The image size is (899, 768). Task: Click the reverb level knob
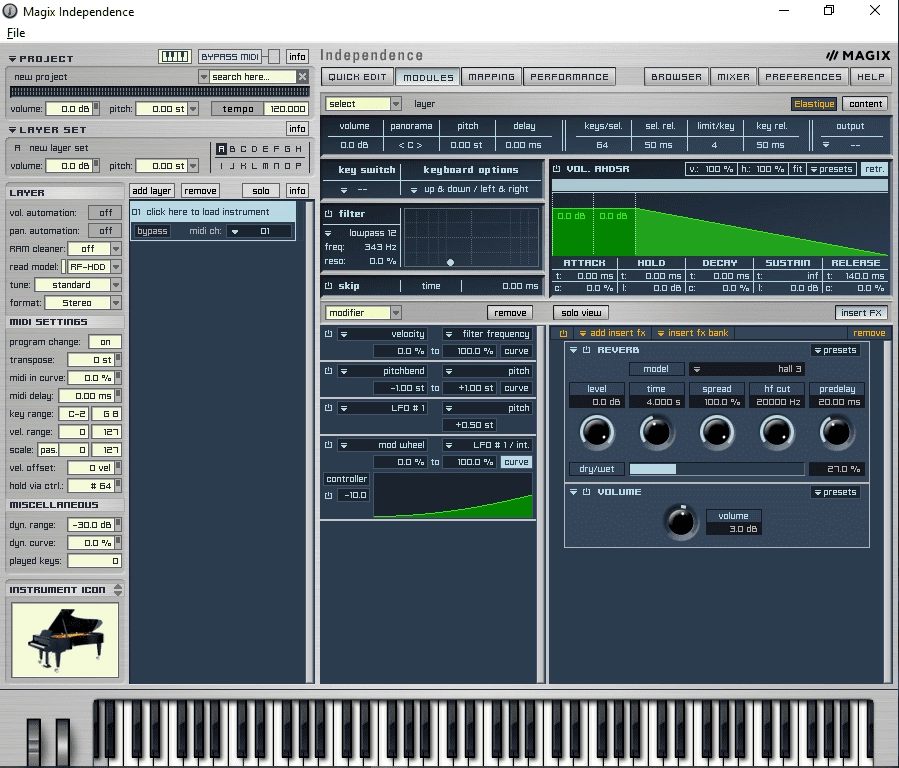597,432
